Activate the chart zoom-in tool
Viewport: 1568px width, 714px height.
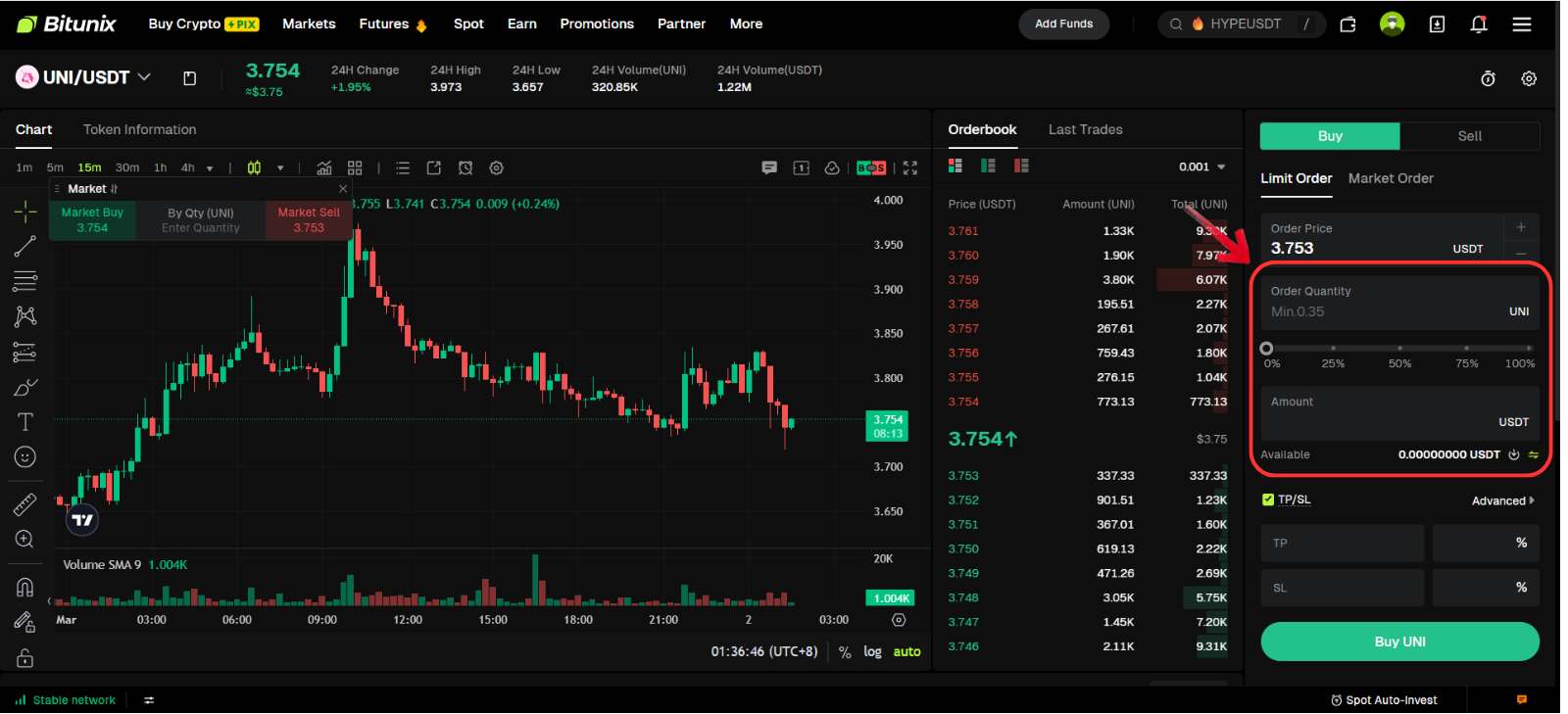[x=24, y=540]
